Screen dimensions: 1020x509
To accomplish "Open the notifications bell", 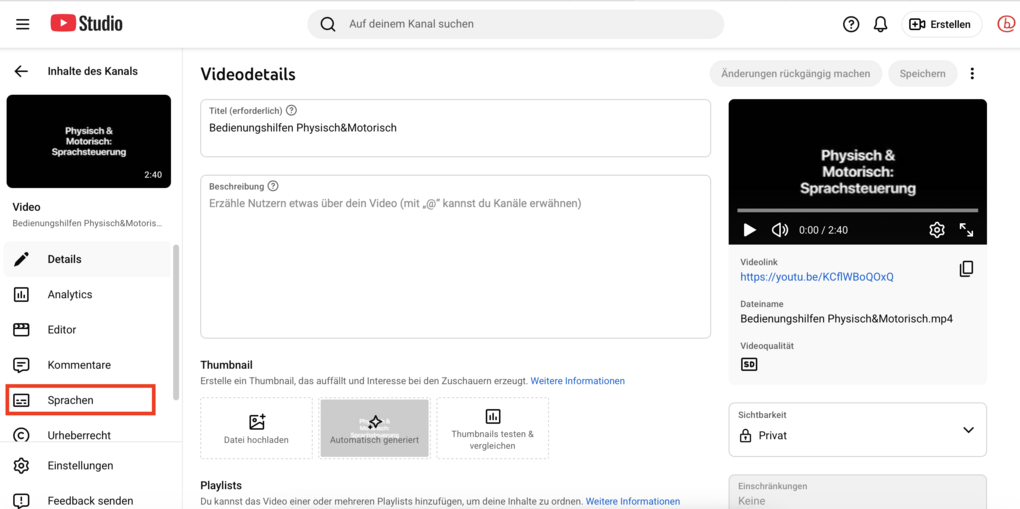I will 880,24.
